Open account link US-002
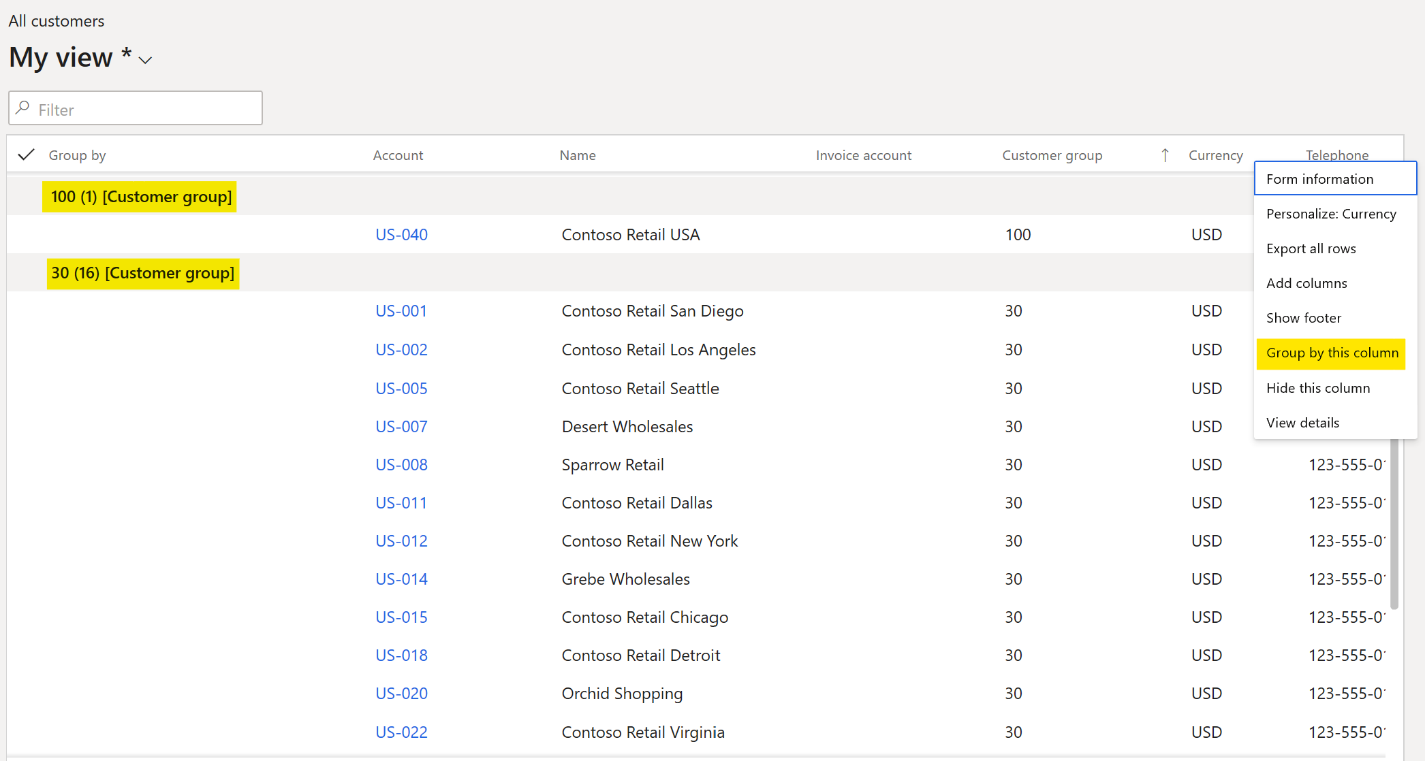Screen dimensions: 1425x761 click(402, 350)
